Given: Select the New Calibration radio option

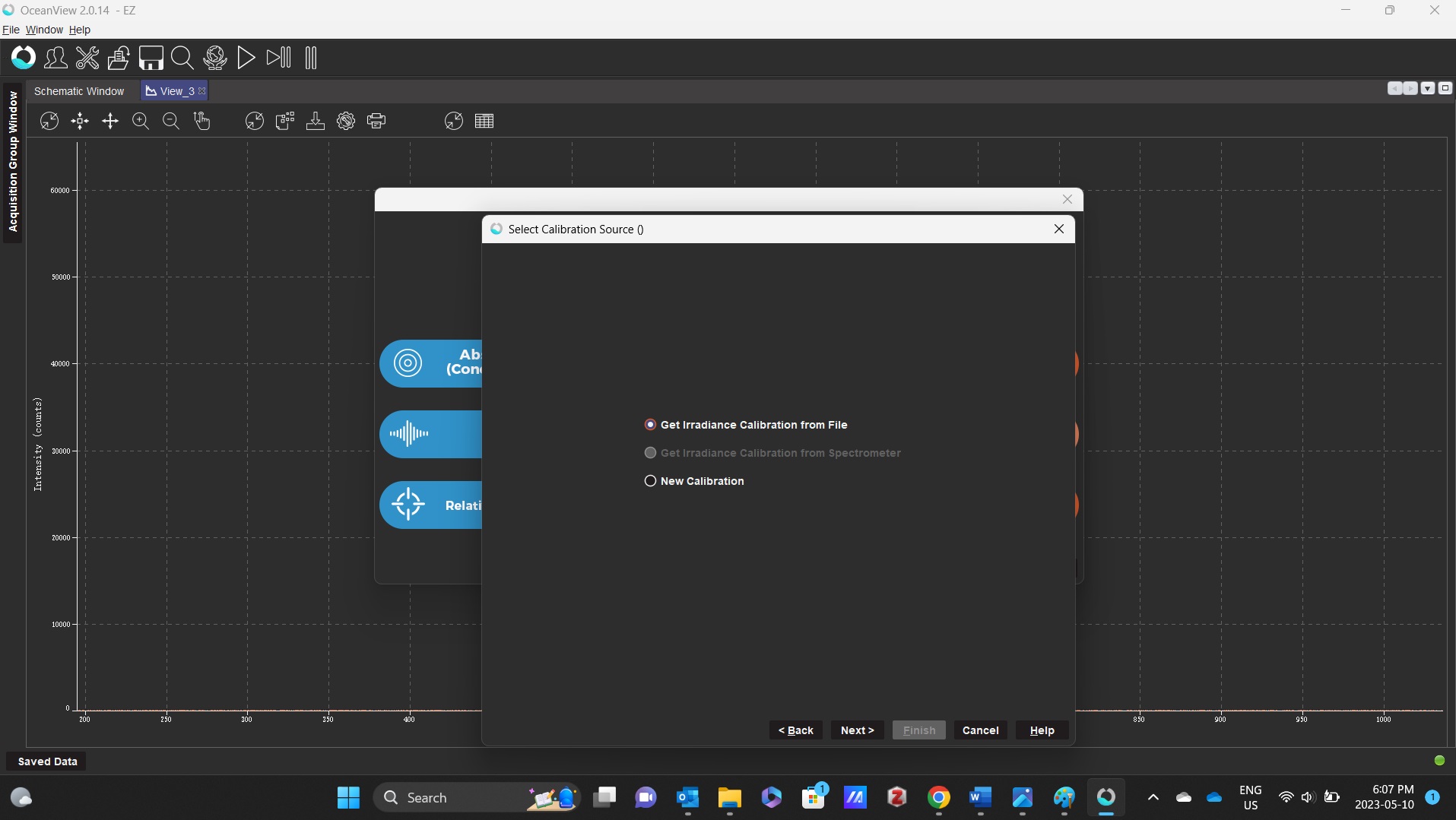Looking at the screenshot, I should (x=650, y=481).
